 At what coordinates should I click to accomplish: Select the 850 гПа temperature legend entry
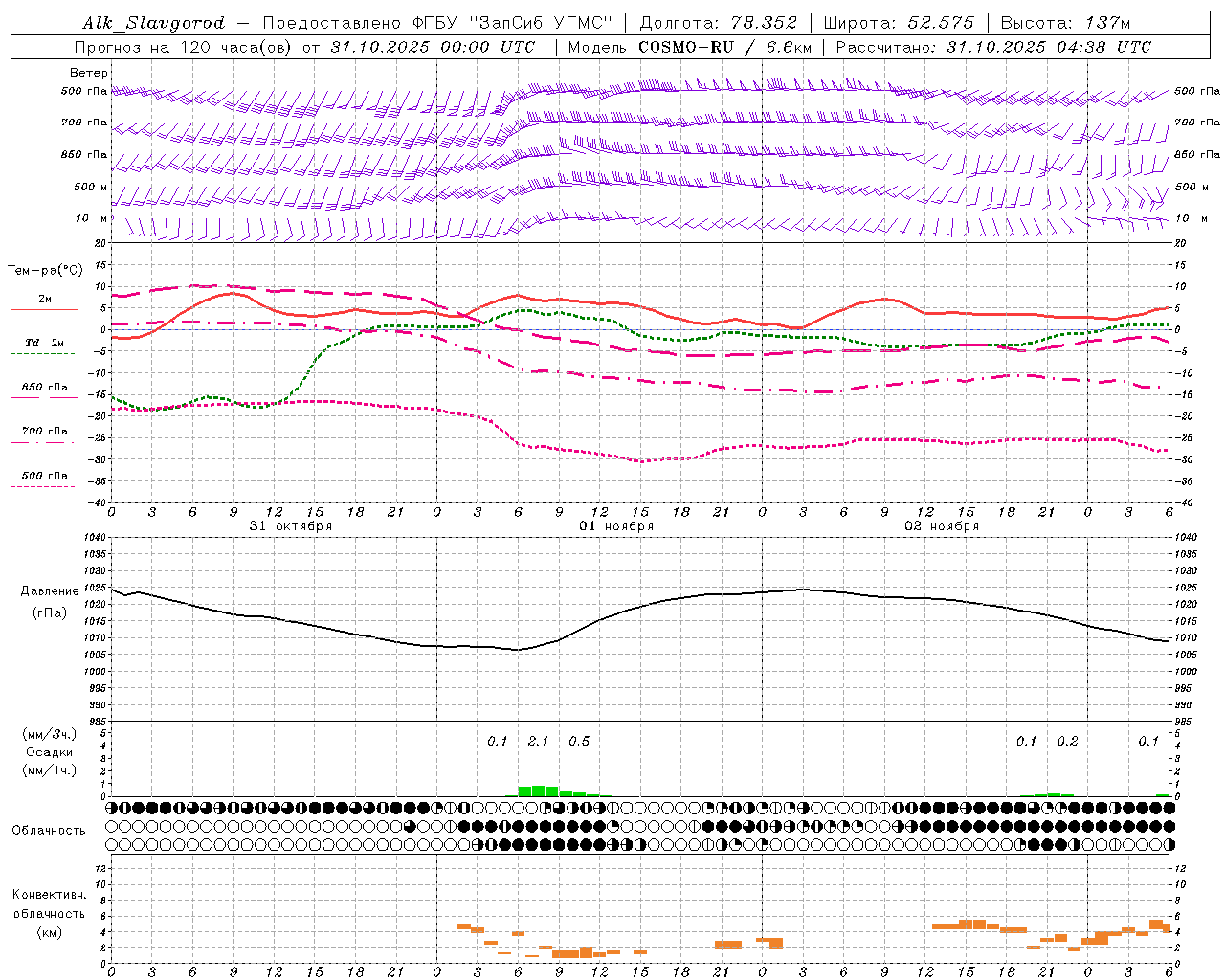pyautogui.click(x=45, y=388)
